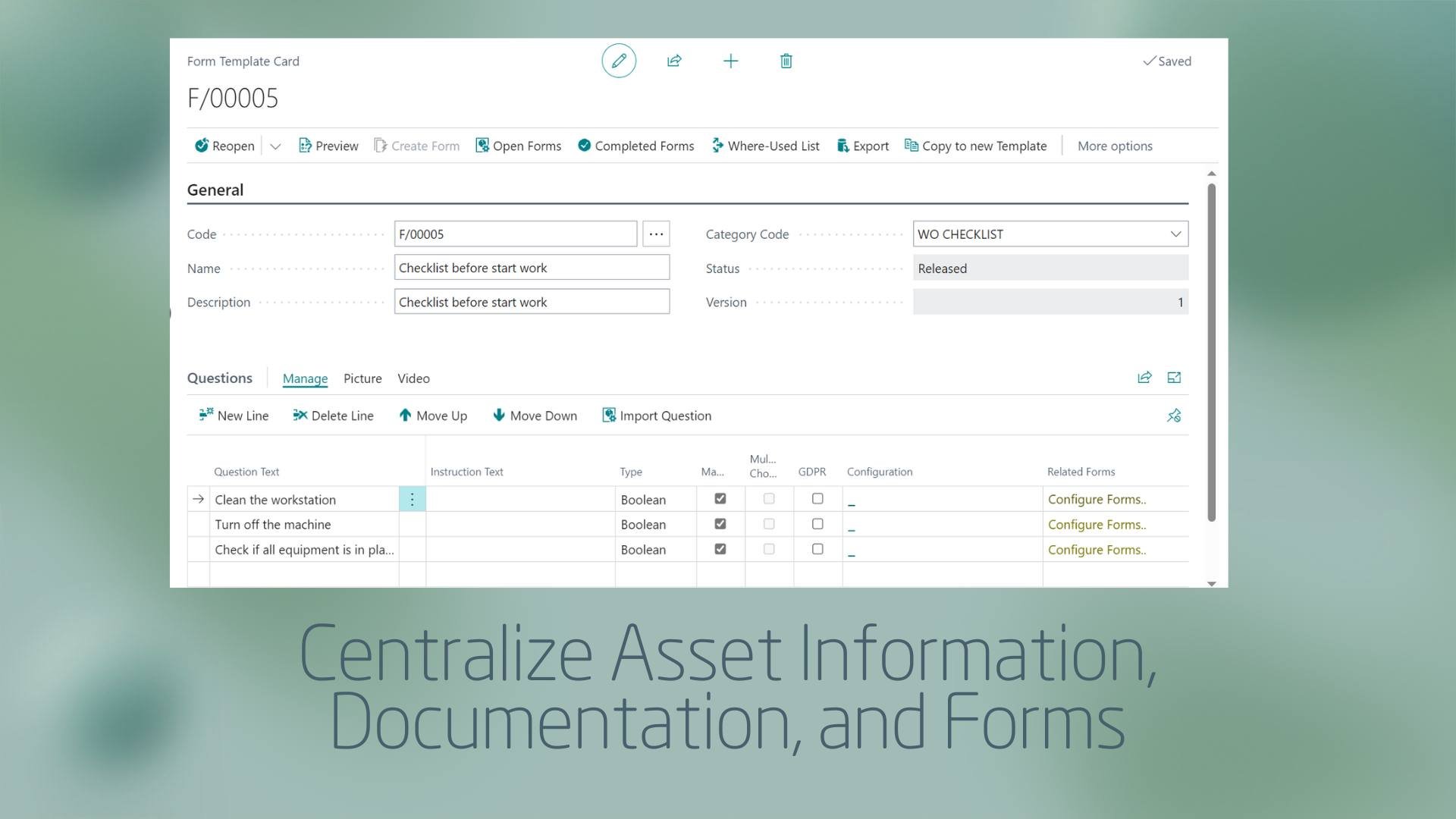Switch to the Picture tab

click(x=362, y=378)
